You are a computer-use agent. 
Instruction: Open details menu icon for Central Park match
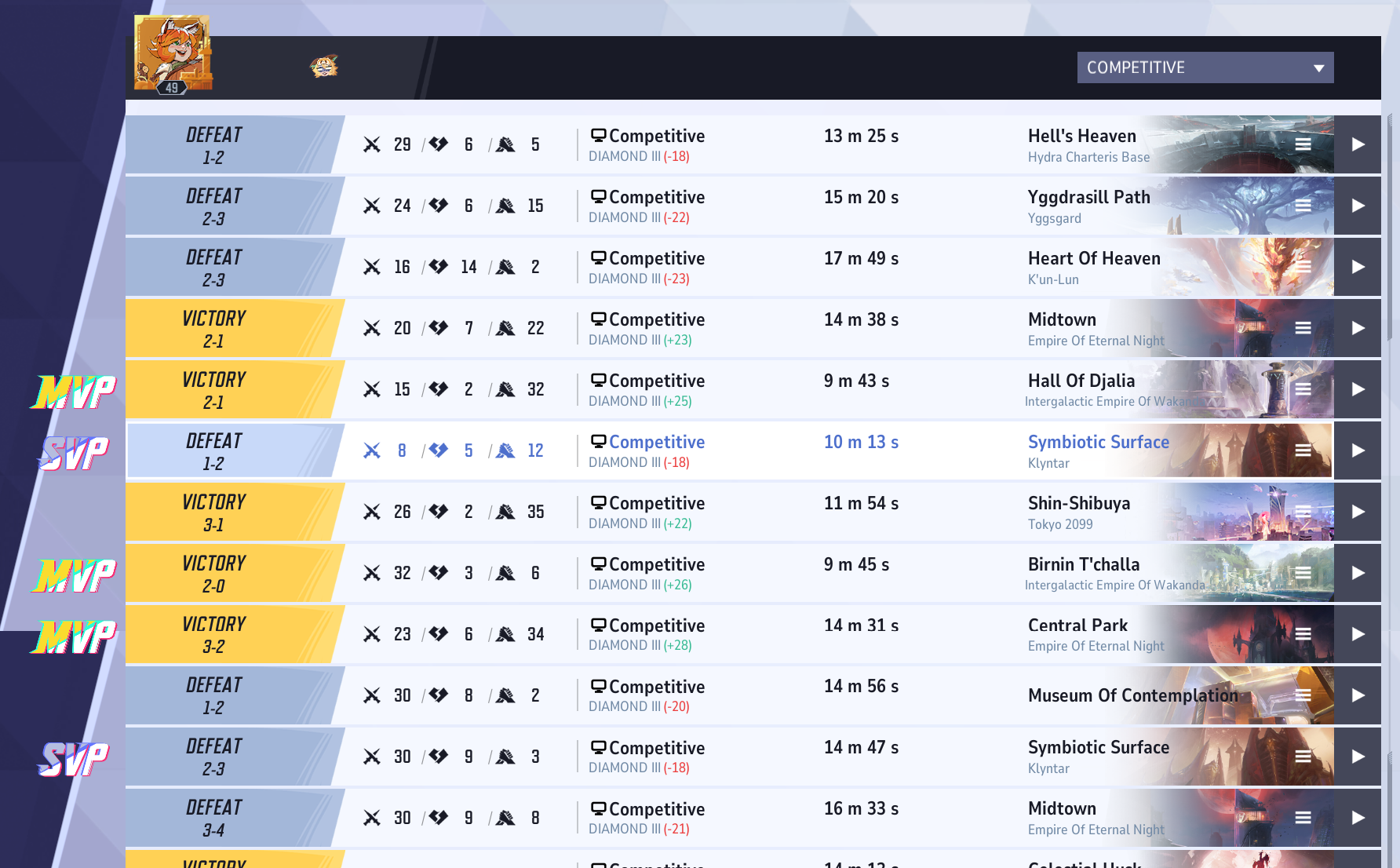click(1303, 634)
